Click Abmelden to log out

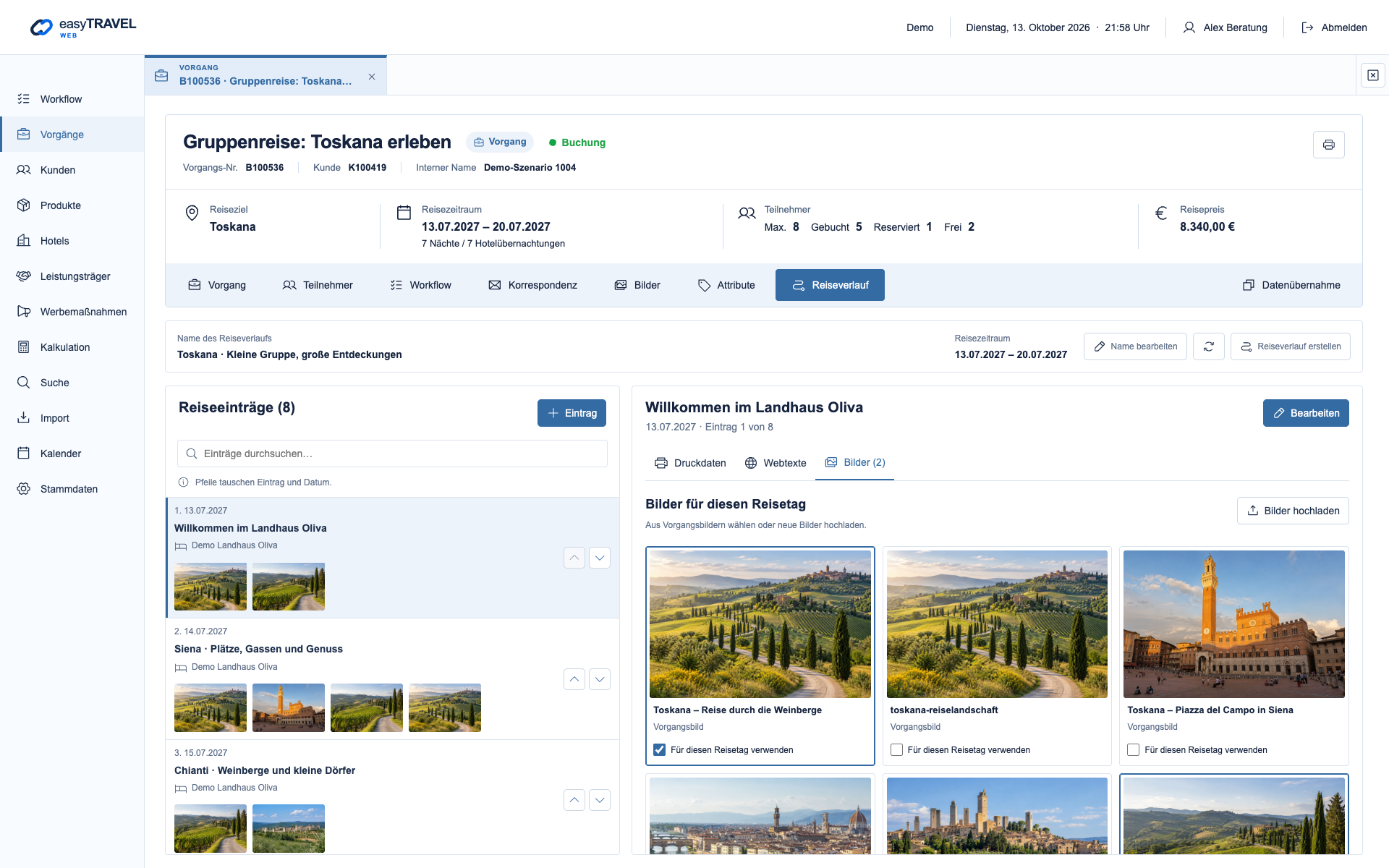point(1334,27)
